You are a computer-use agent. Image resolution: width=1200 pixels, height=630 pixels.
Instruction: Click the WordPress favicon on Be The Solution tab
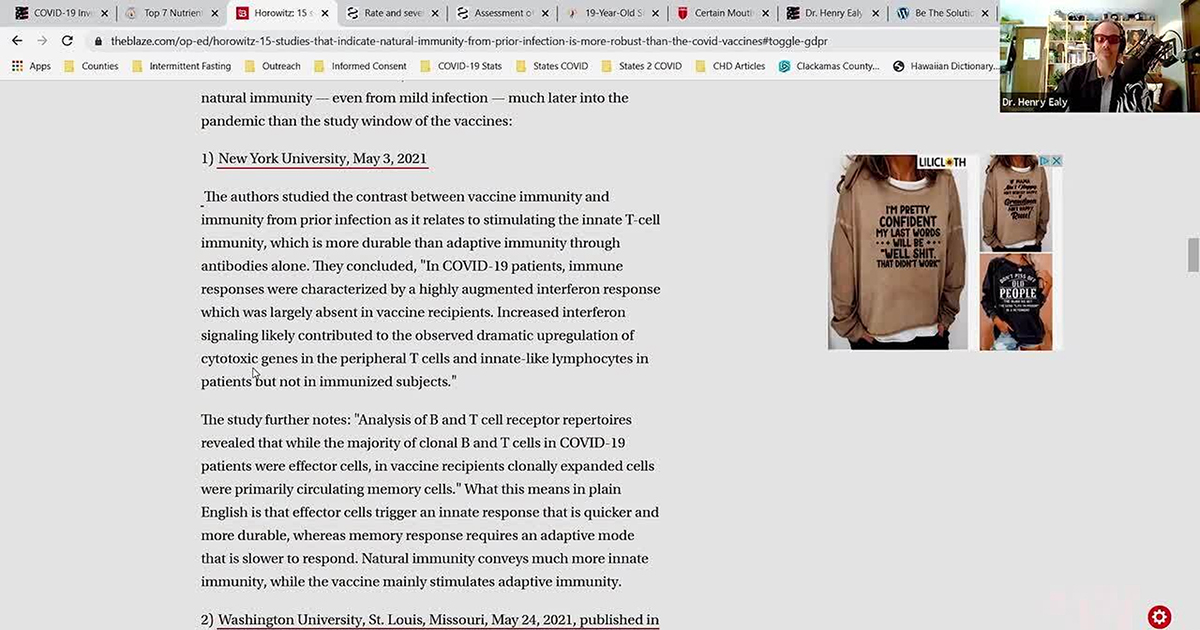903,14
